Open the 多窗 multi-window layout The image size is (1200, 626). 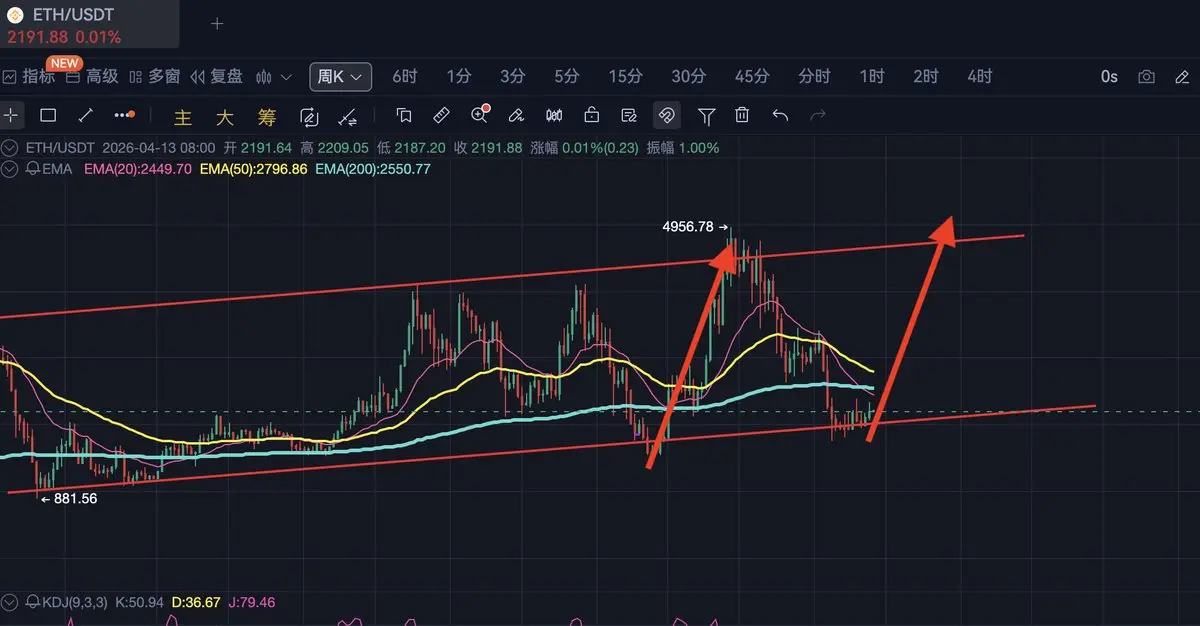tap(155, 76)
